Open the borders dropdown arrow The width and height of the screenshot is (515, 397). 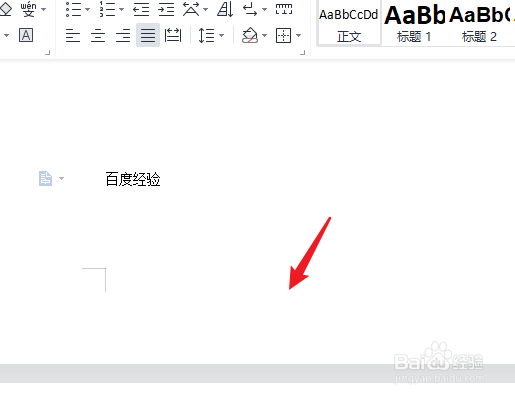[x=298, y=35]
